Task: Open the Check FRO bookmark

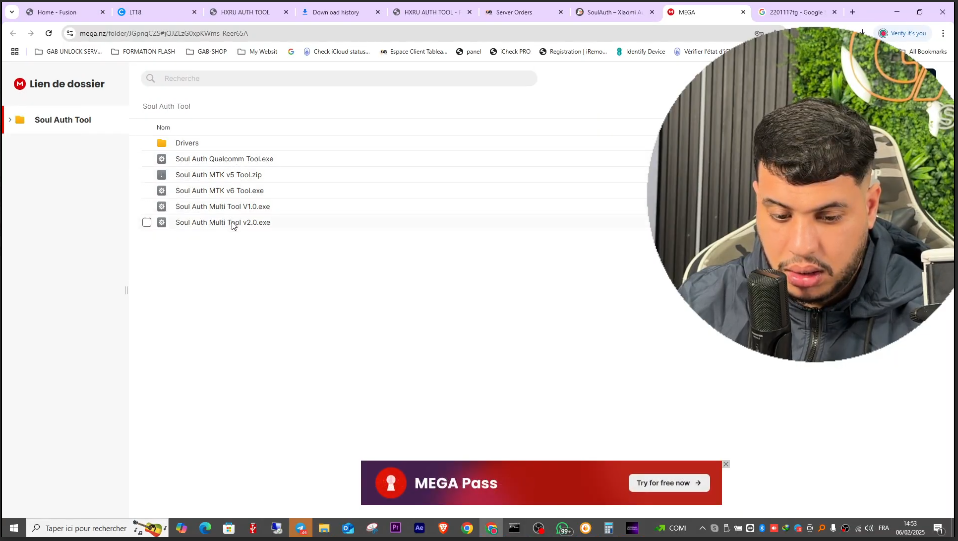Action: pos(510,52)
